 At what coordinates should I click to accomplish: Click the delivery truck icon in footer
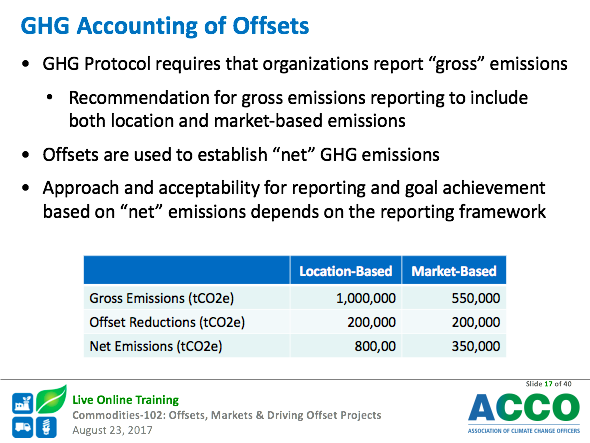23,427
